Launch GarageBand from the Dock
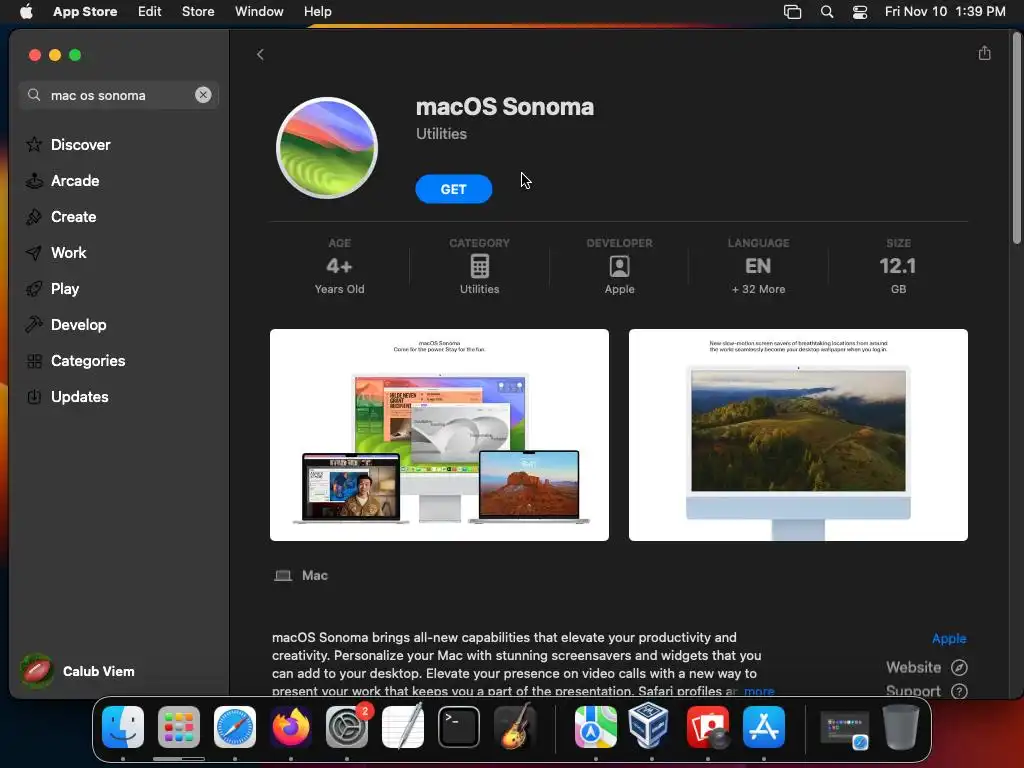Screen dimensions: 1024x768 [x=515, y=727]
